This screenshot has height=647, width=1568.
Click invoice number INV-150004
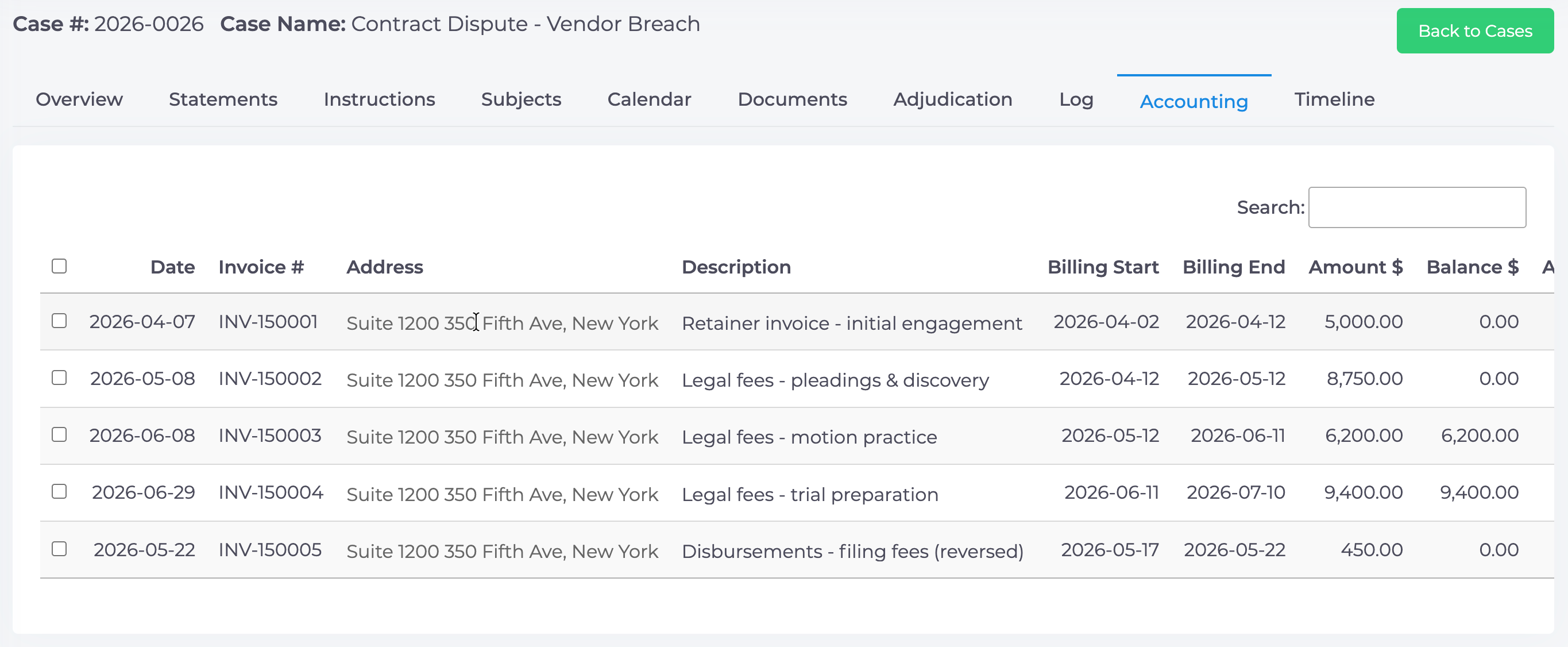click(x=271, y=492)
